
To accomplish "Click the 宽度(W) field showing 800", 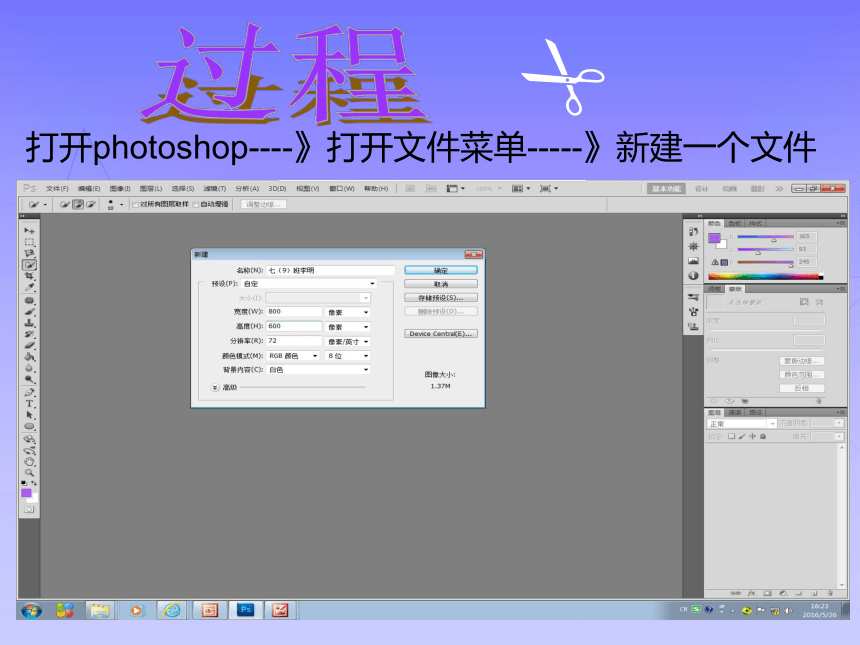I will click(293, 312).
